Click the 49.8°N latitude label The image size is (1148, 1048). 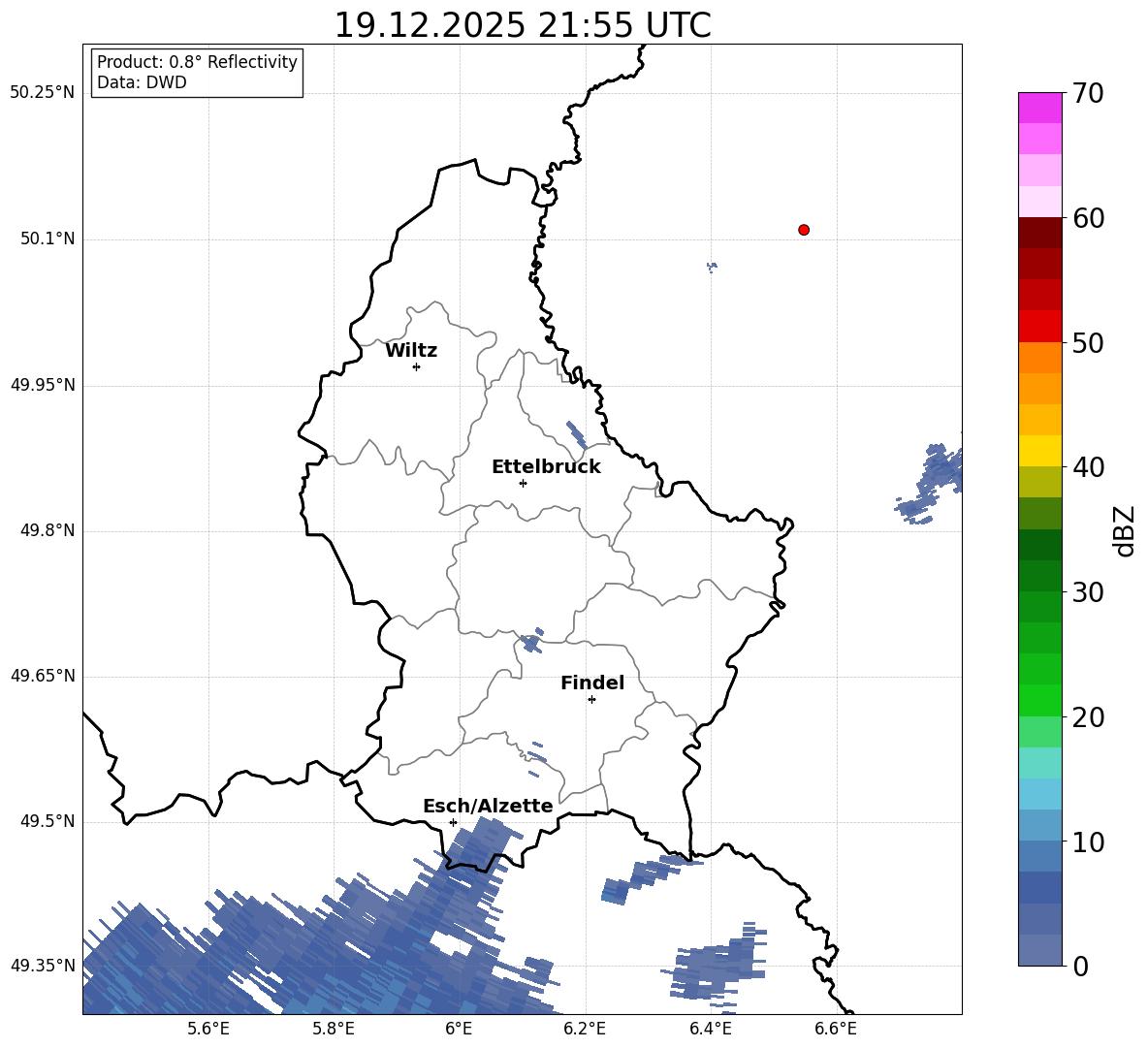(48, 530)
